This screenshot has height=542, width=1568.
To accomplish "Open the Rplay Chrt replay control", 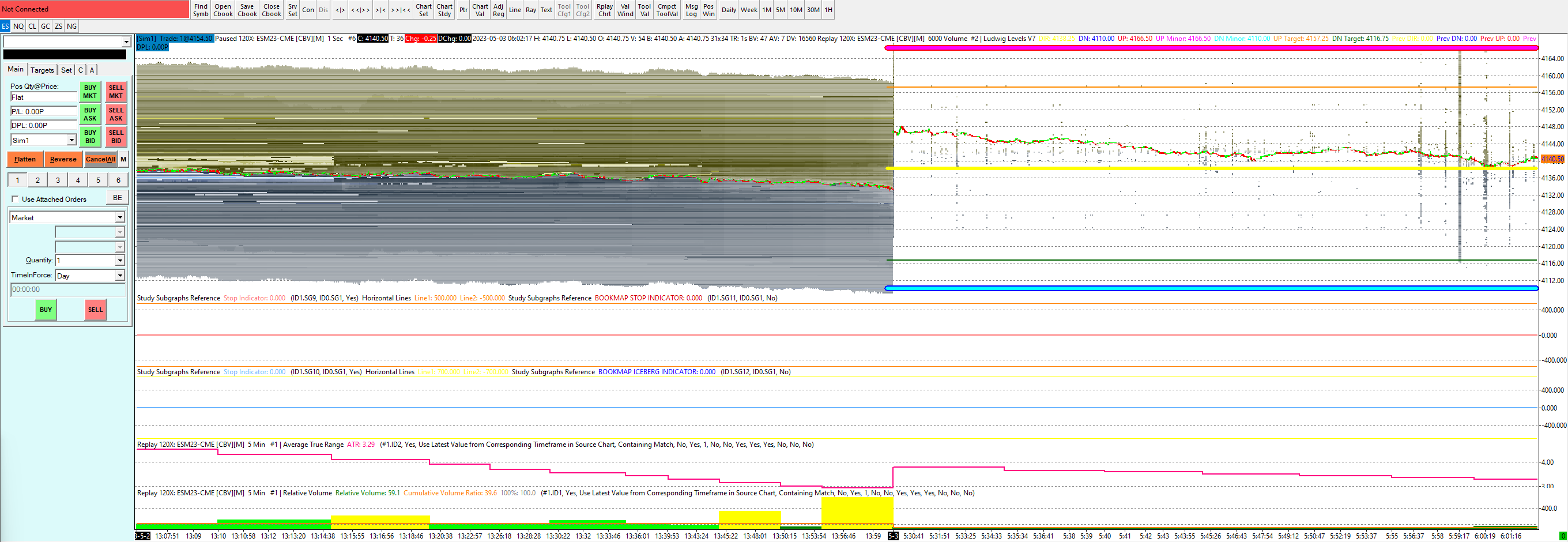I will pyautogui.click(x=605, y=10).
